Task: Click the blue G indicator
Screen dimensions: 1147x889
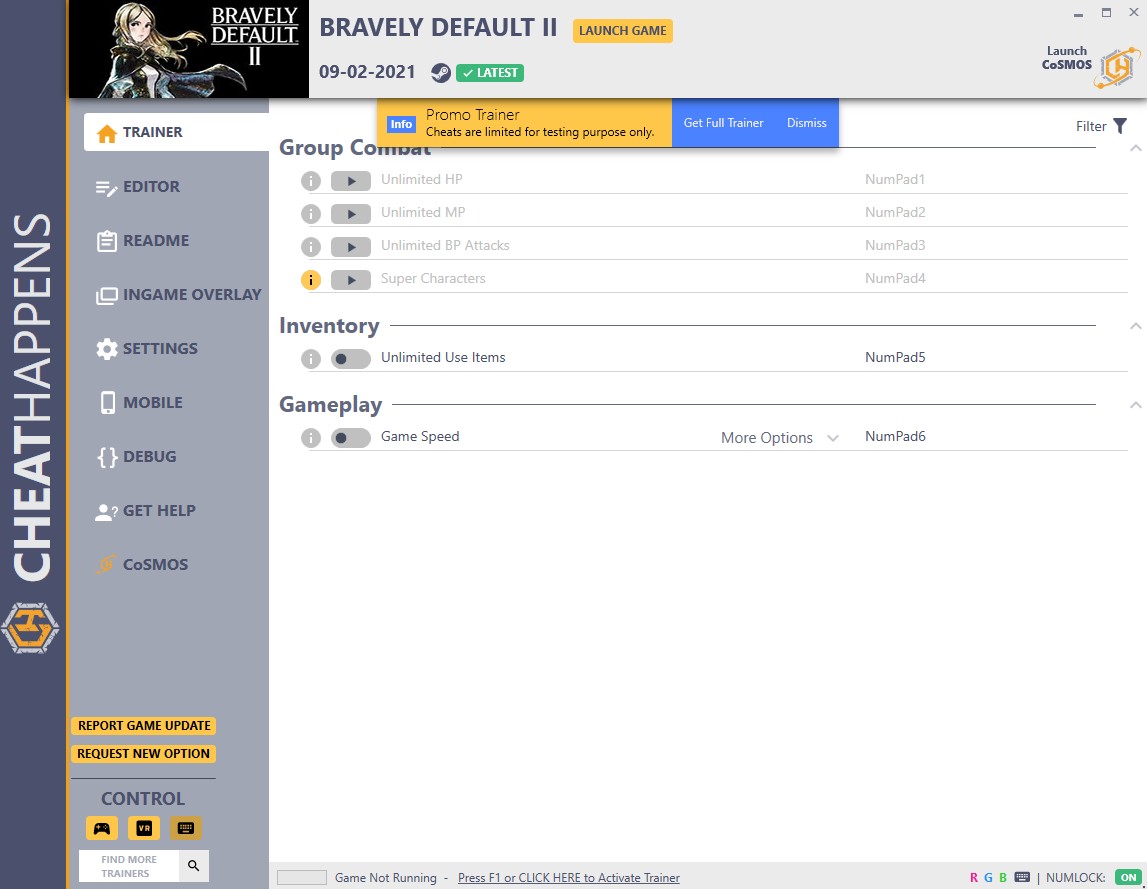Action: 988,877
